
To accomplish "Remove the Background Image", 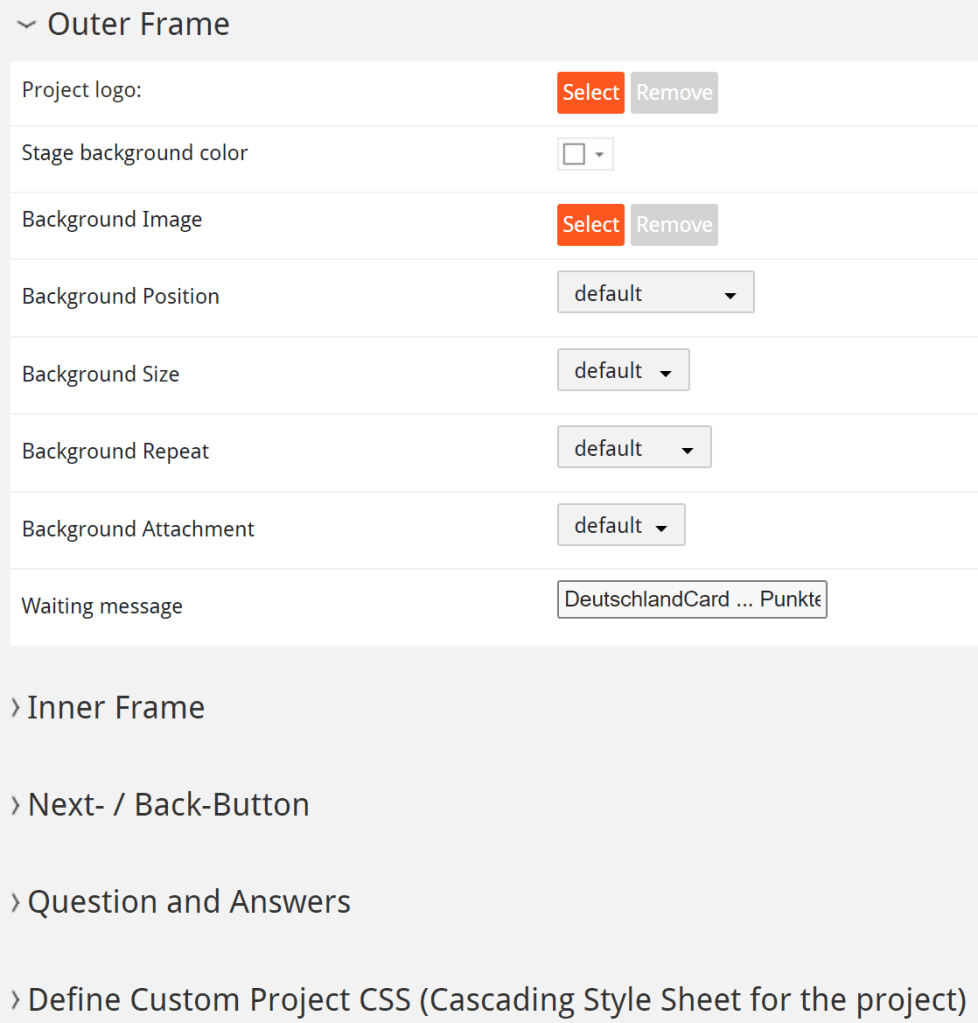I will 674,225.
